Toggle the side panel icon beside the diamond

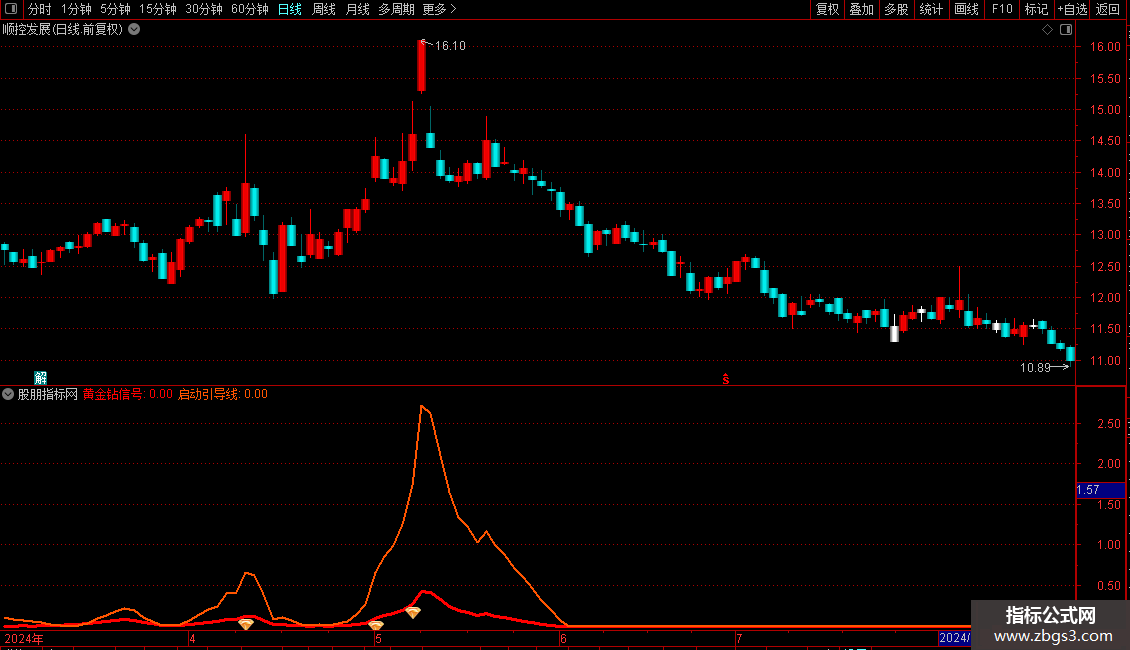tap(1066, 30)
